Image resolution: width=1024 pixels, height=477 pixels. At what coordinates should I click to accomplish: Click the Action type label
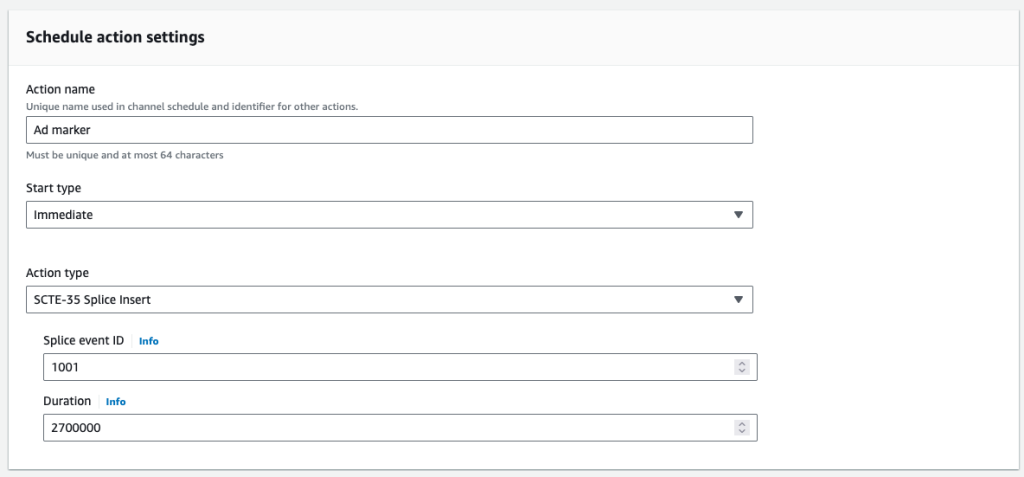(57, 272)
